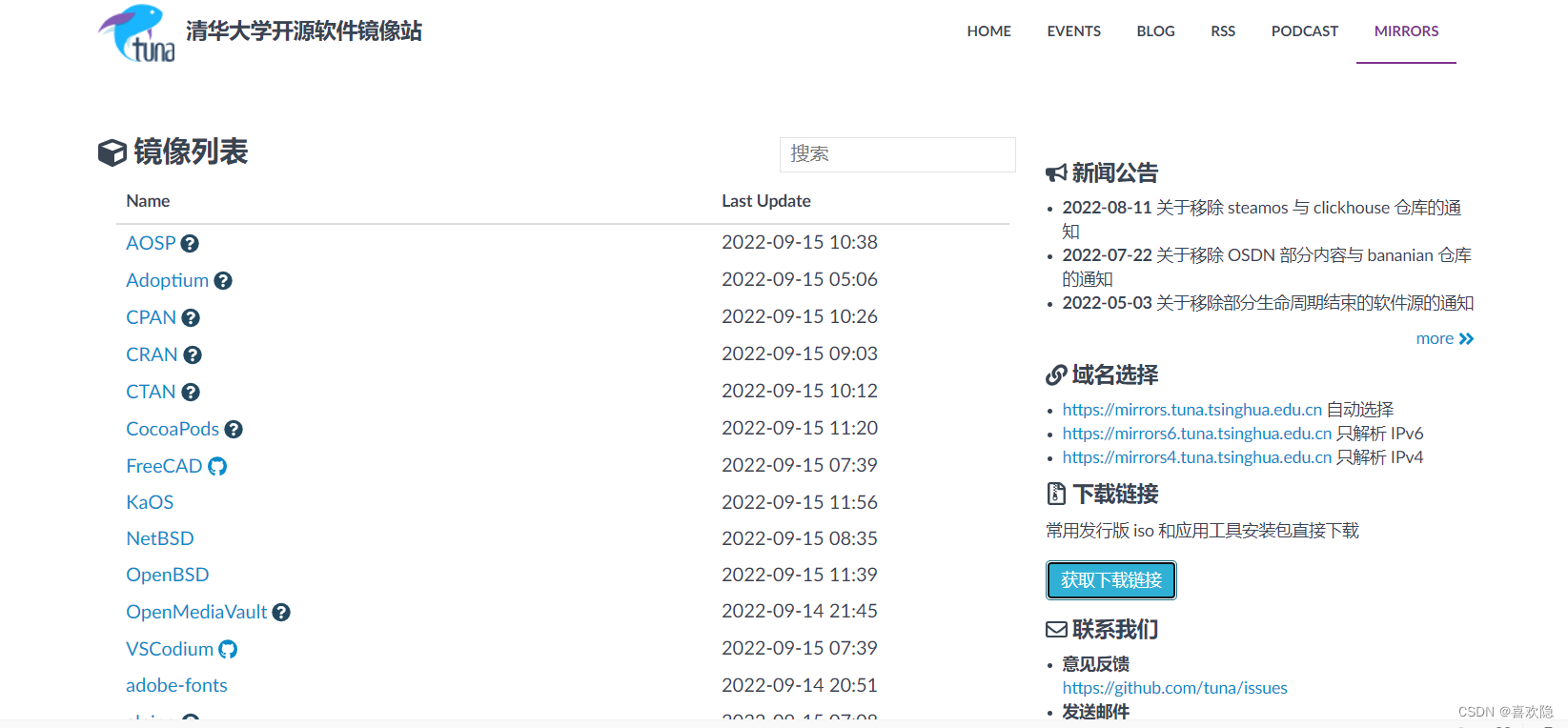Open the BLOG menu item
The image size is (1568, 728).
pos(1156,31)
